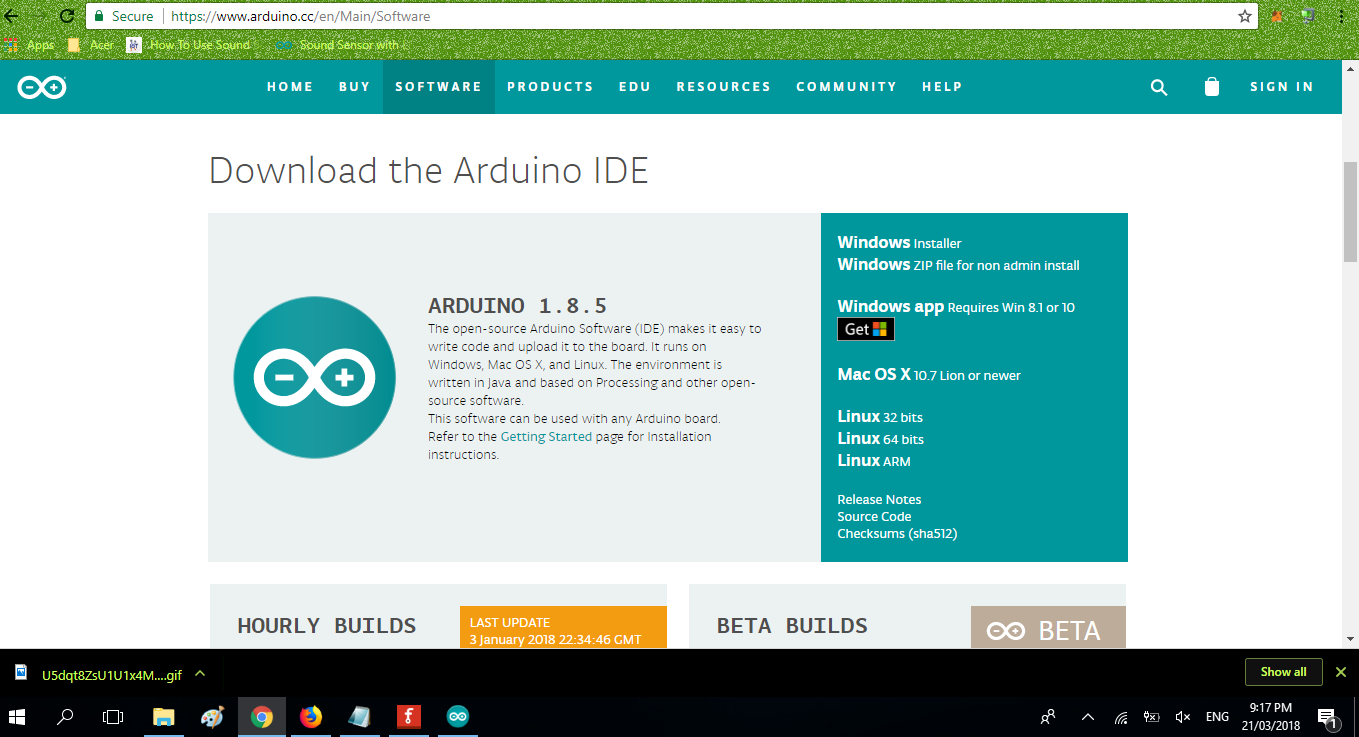Viewport: 1359px width, 737px height.
Task: Expand options for the downloaded gif file
Action: point(200,674)
